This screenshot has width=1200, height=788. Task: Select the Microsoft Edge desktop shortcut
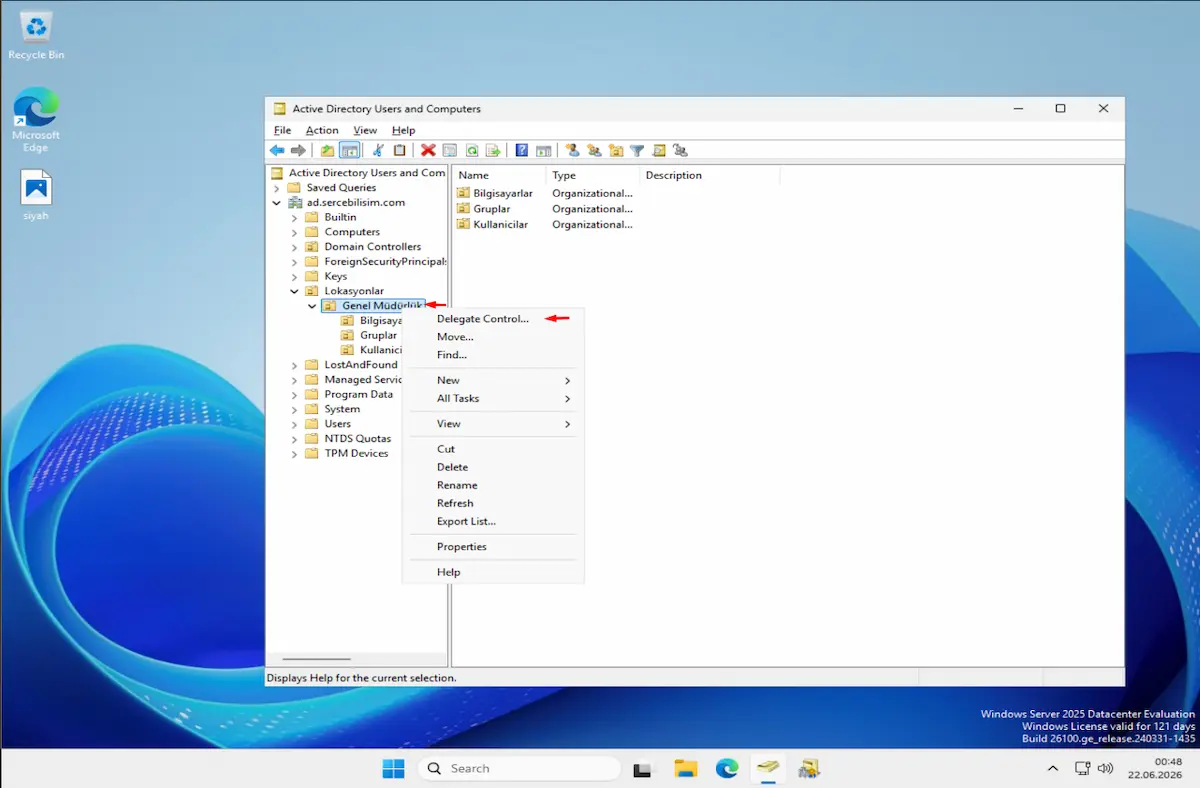tap(36, 119)
